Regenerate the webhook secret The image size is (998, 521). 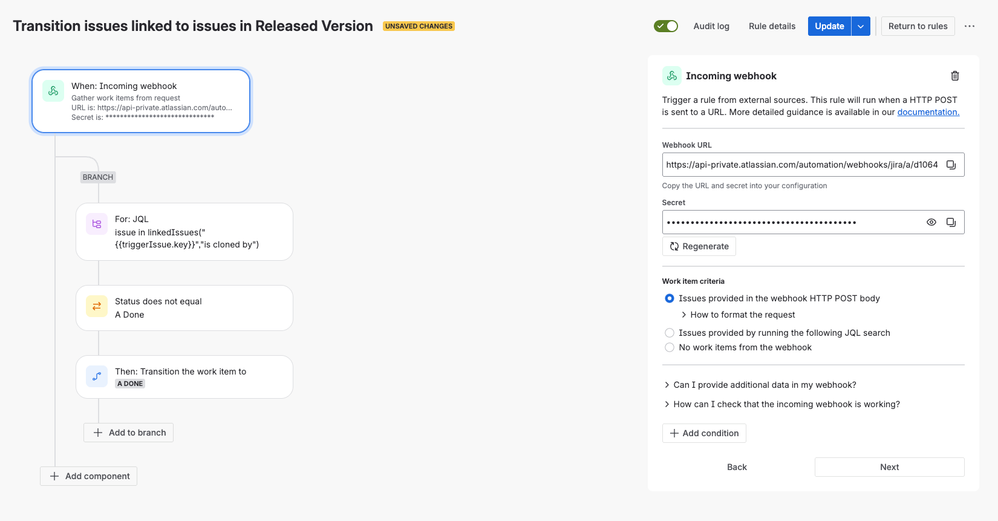[x=699, y=246]
